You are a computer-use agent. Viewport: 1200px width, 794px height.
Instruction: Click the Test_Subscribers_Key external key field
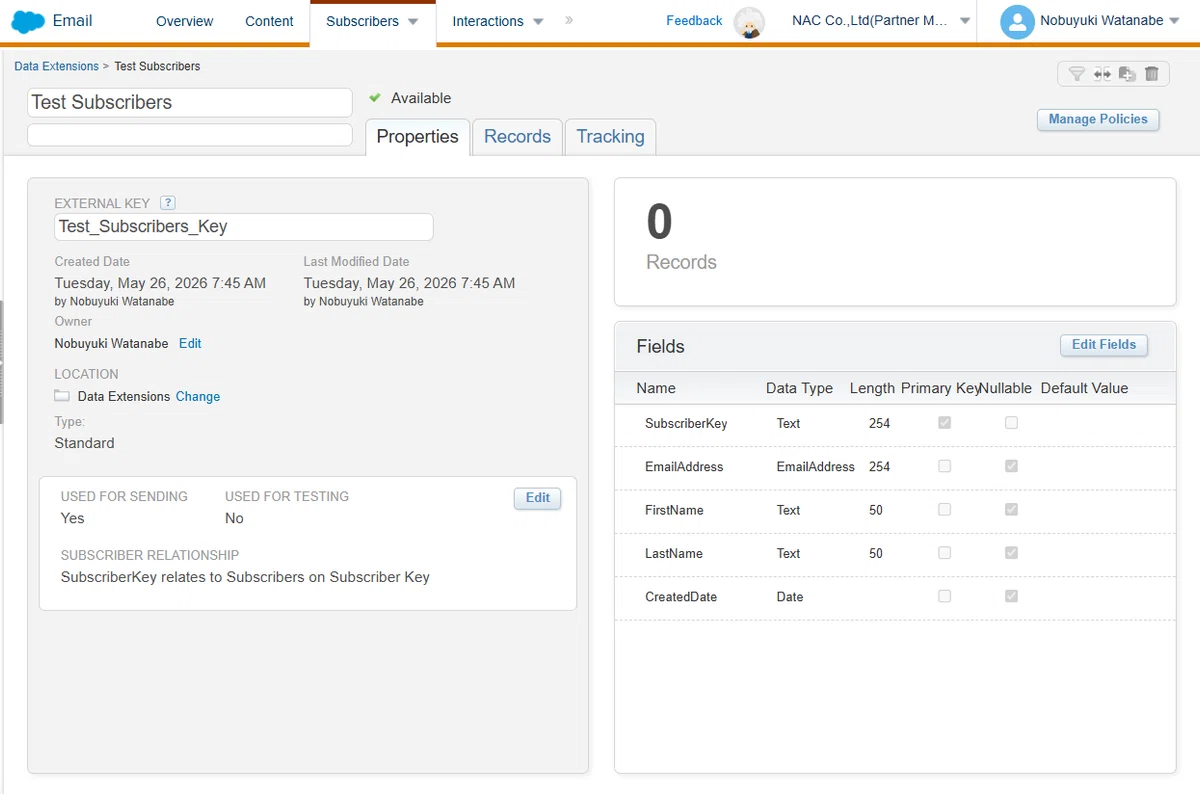click(x=244, y=226)
